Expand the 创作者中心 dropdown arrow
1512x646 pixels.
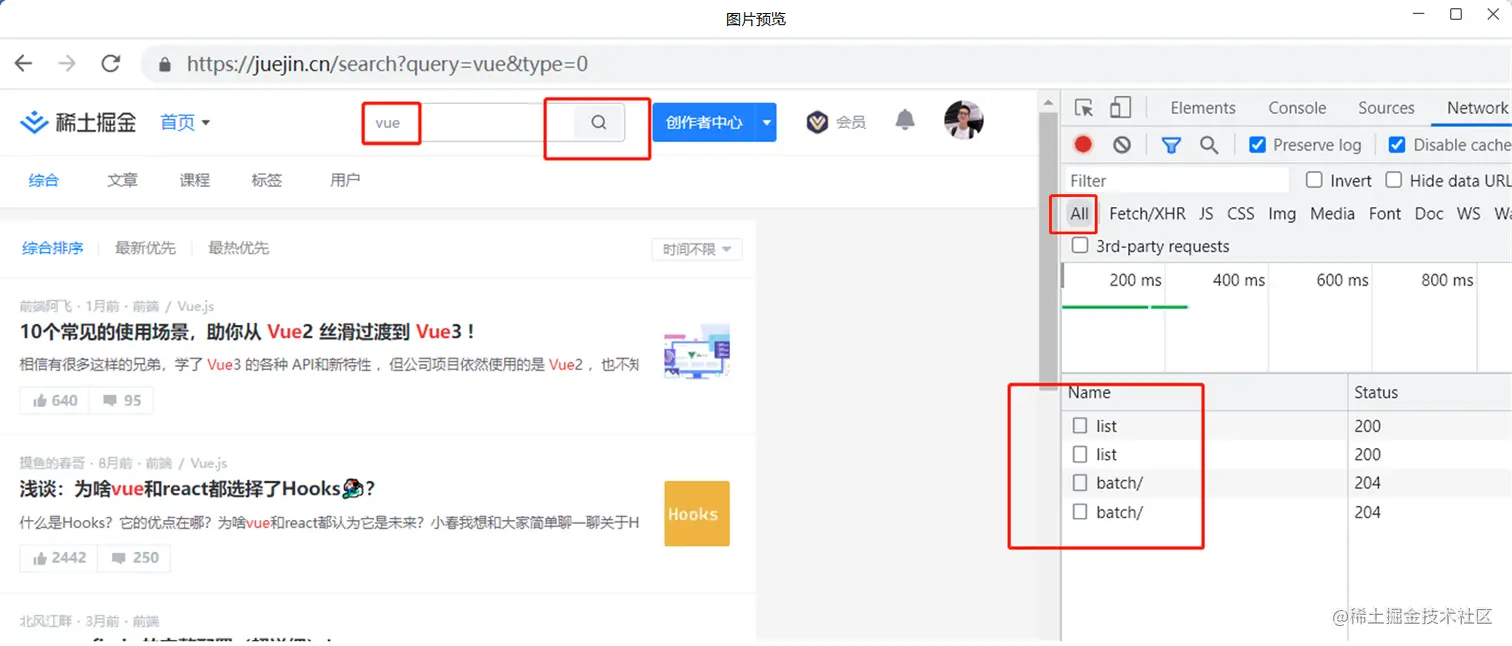(x=767, y=122)
